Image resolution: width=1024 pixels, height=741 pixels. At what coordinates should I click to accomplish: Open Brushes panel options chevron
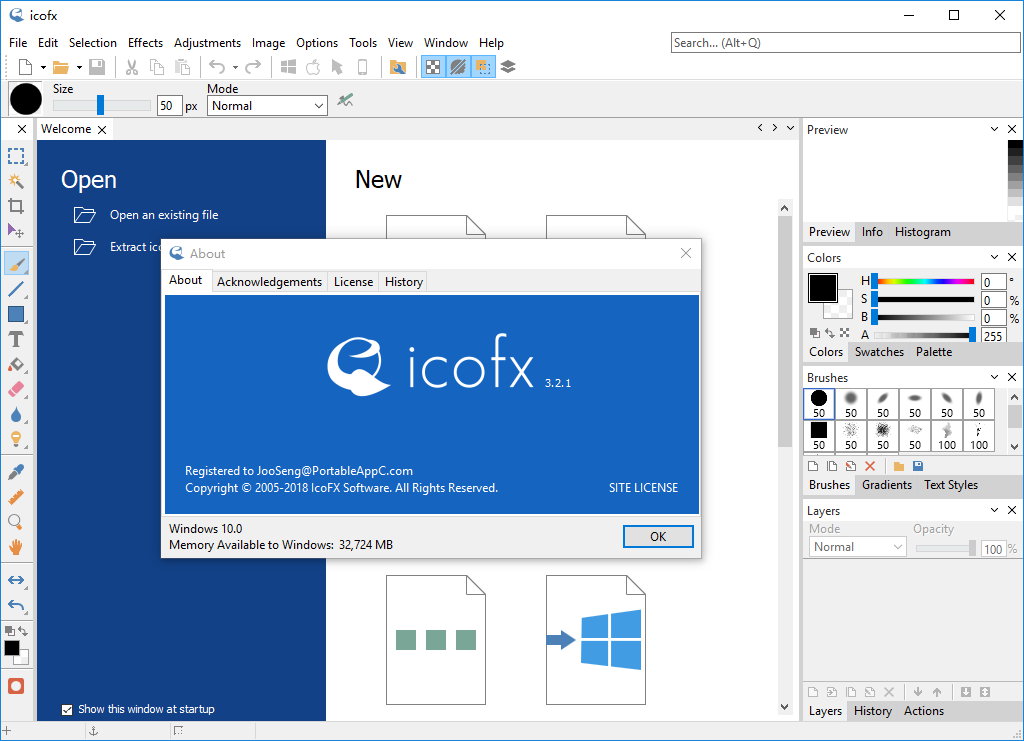(x=994, y=377)
